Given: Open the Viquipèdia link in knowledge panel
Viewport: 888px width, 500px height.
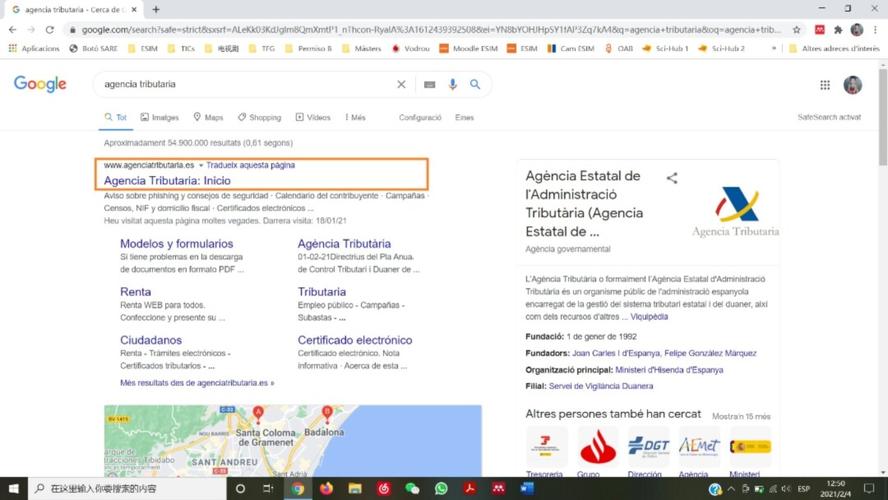Looking at the screenshot, I should [x=649, y=317].
